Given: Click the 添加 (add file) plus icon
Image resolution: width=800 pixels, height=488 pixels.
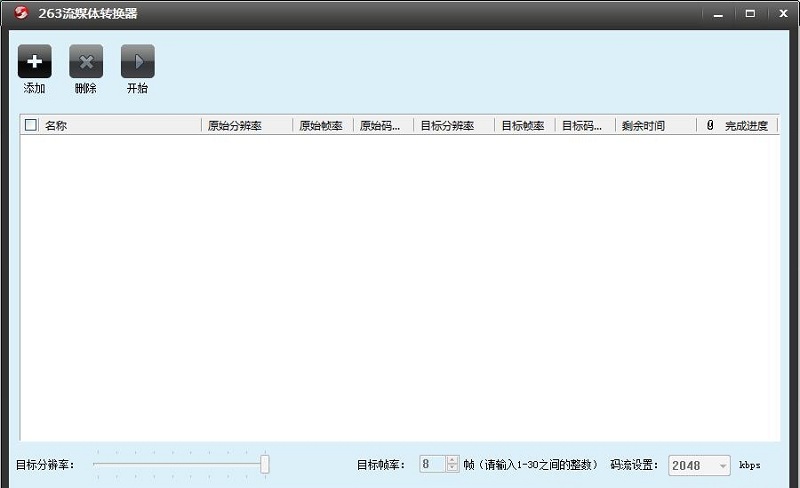Looking at the screenshot, I should (35, 61).
